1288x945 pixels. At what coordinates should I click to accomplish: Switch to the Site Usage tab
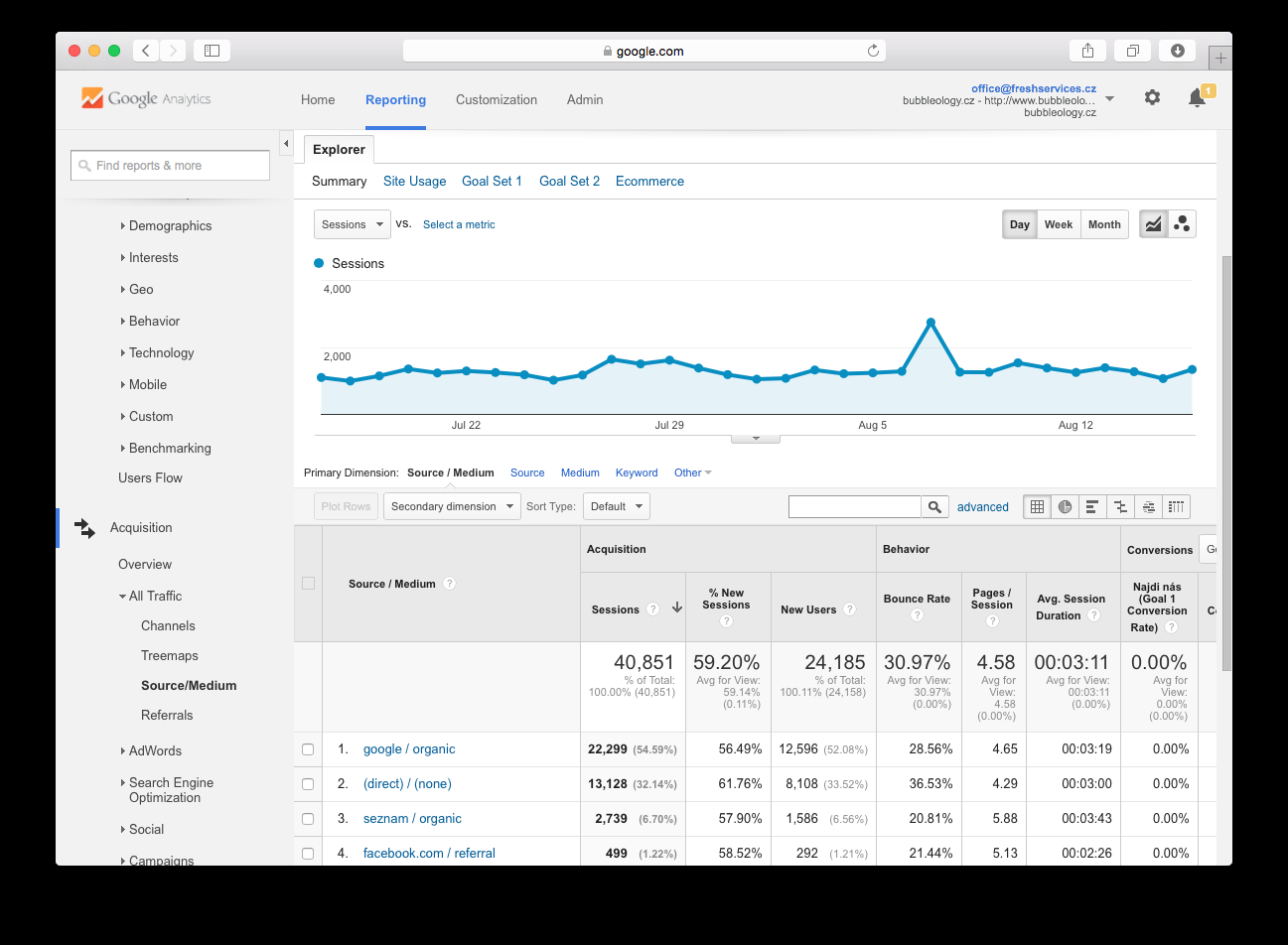click(x=414, y=181)
